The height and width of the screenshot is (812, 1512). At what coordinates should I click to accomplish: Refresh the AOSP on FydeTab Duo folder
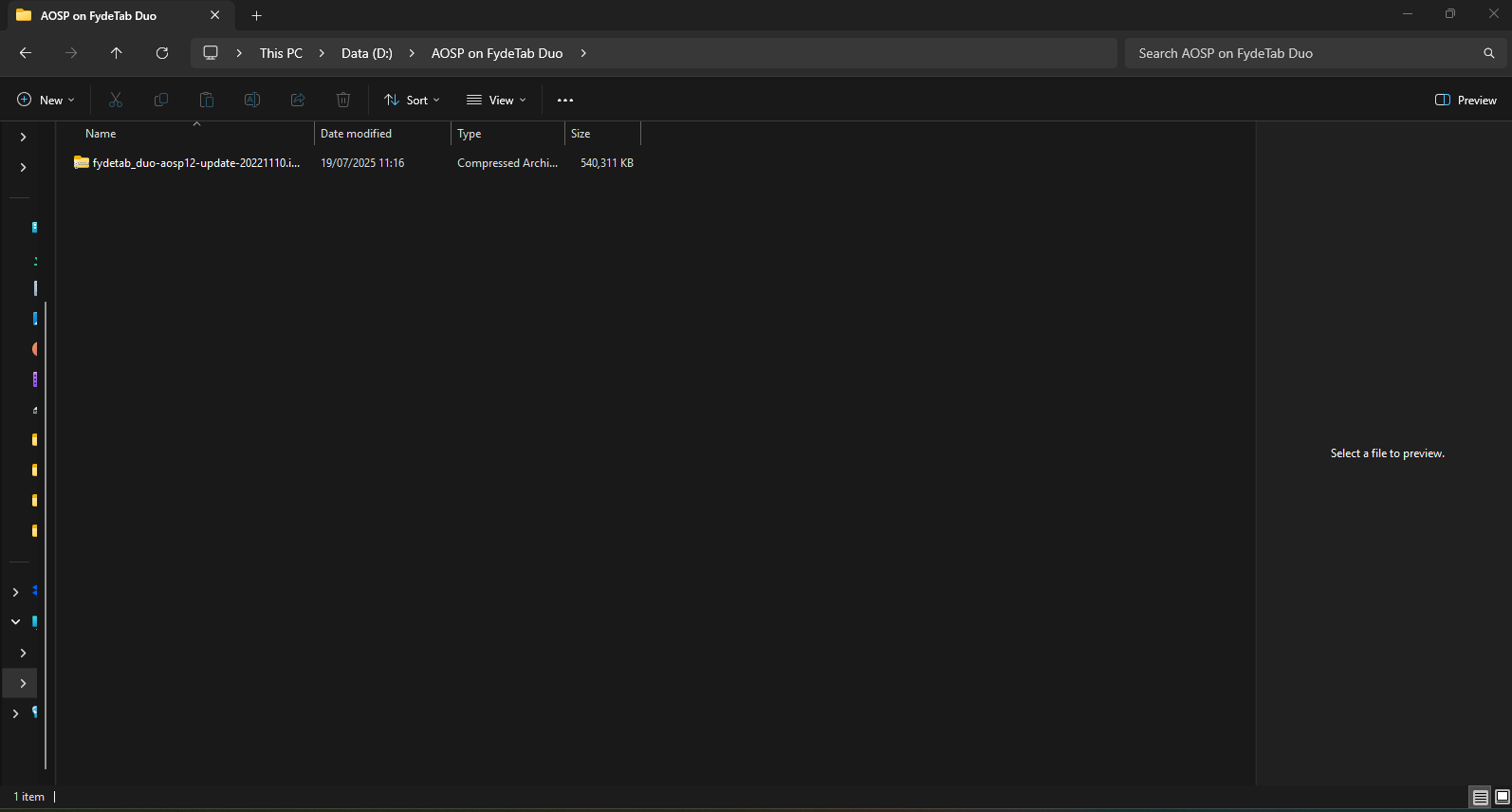click(162, 53)
